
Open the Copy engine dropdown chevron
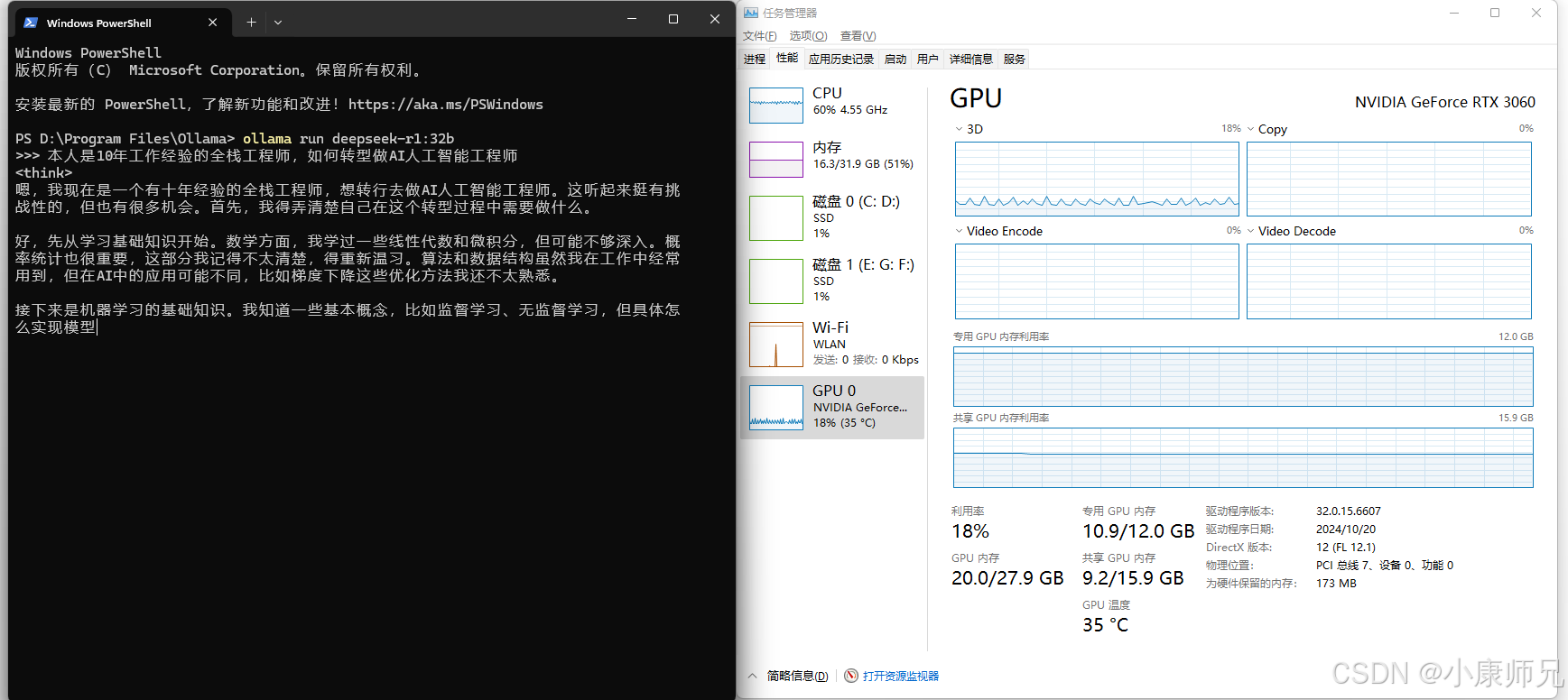1250,129
